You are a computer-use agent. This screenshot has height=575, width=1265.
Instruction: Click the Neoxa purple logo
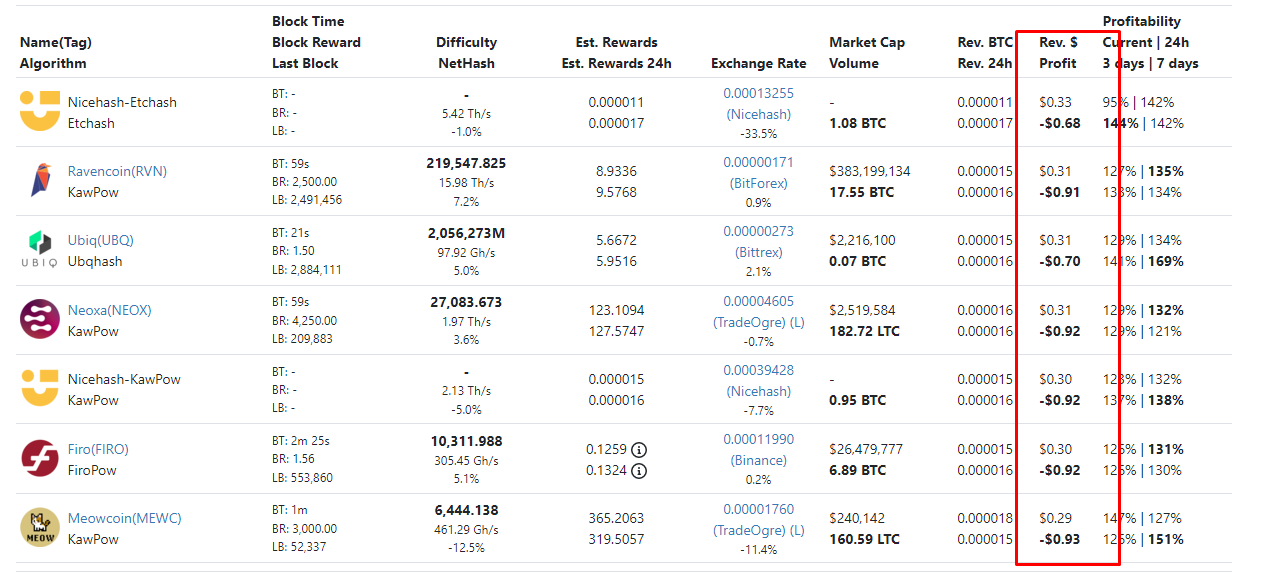(x=40, y=319)
